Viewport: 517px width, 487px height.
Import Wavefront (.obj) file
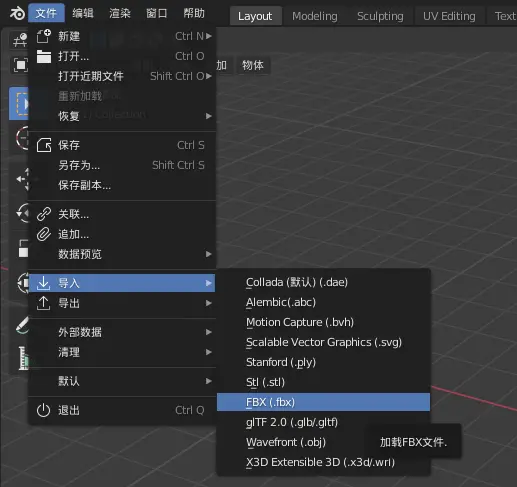click(x=323, y=442)
